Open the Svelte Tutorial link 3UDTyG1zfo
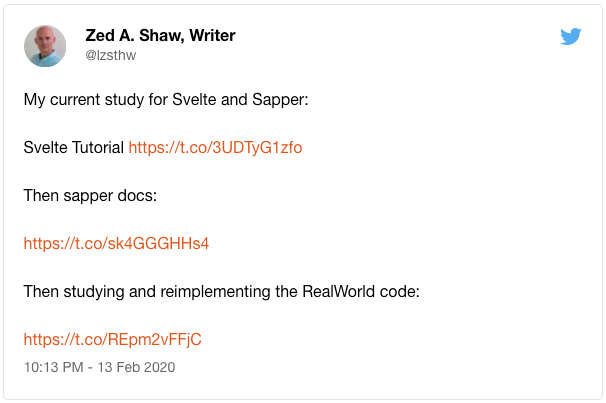Image resolution: width=606 pixels, height=403 pixels. pos(215,148)
